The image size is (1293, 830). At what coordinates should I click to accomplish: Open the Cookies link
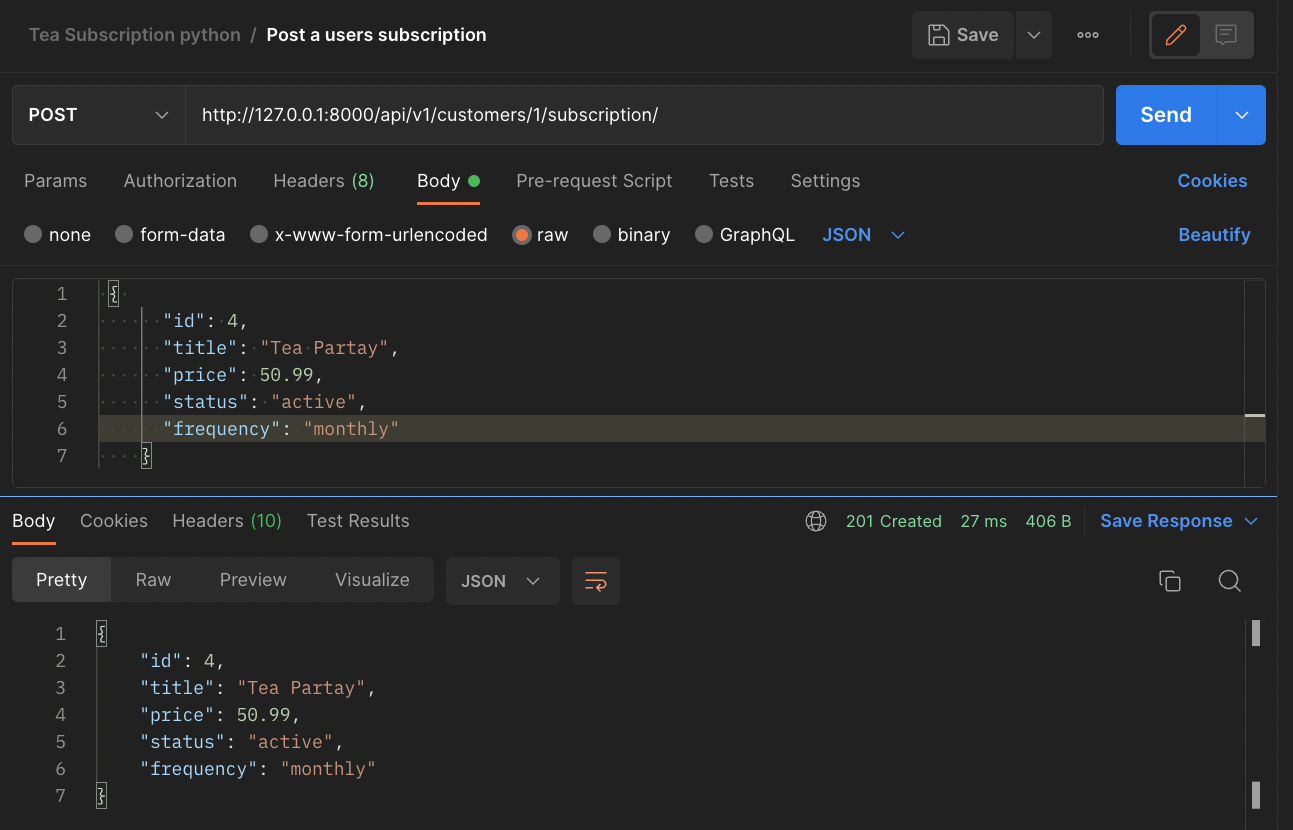(x=1212, y=181)
